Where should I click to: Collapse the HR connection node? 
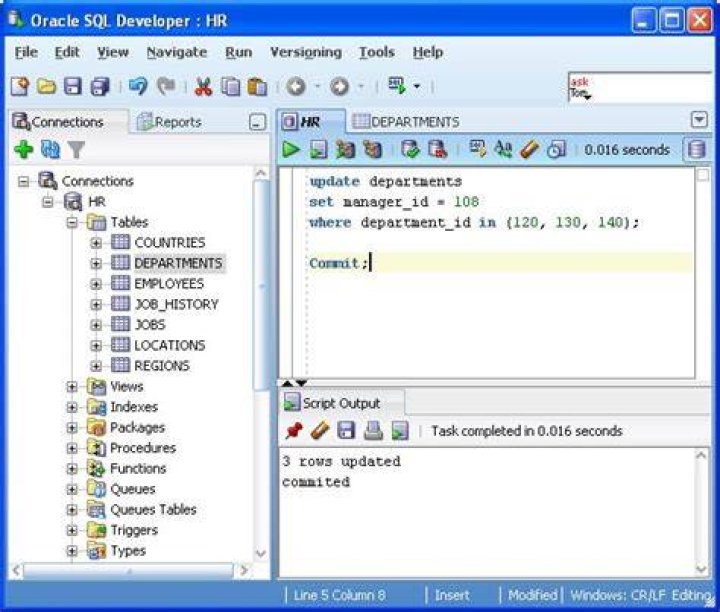tap(48, 202)
